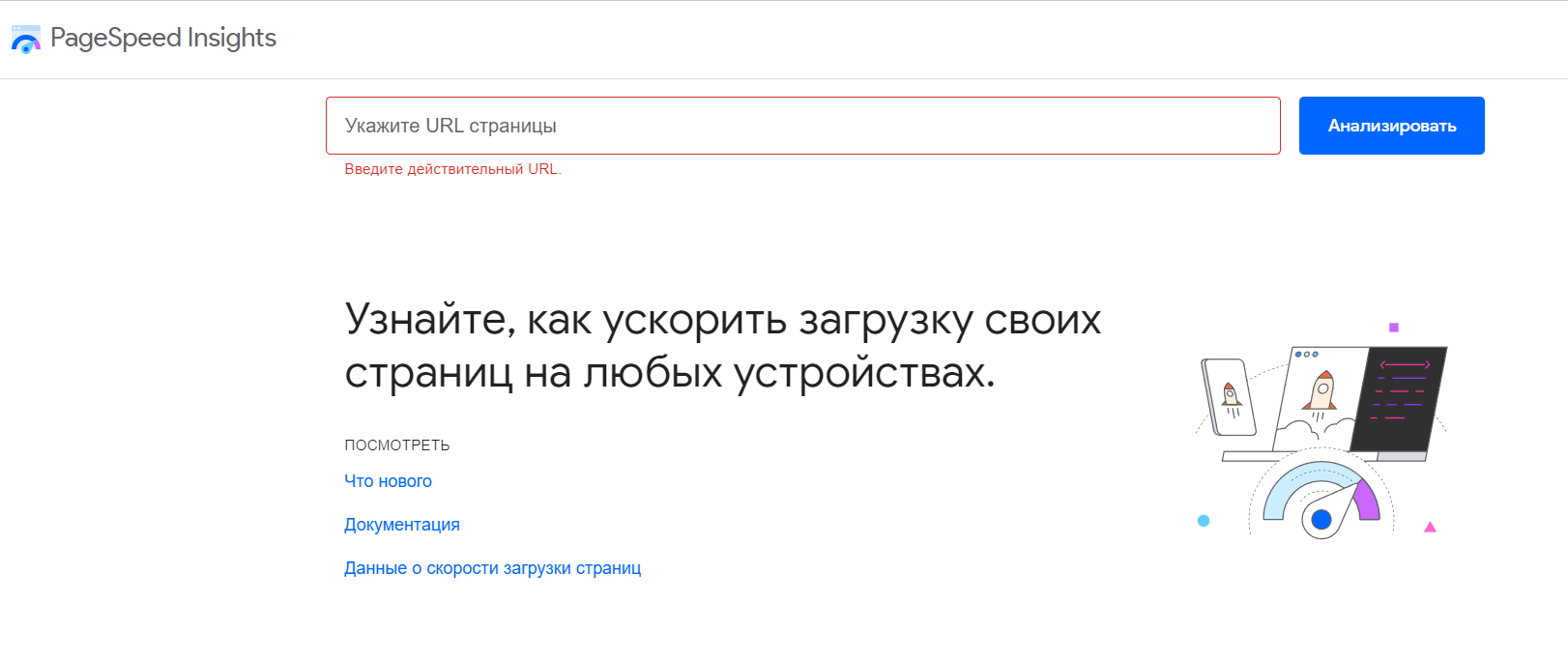
Task: Click the blue circle at gauge needle base
Action: (x=1321, y=520)
